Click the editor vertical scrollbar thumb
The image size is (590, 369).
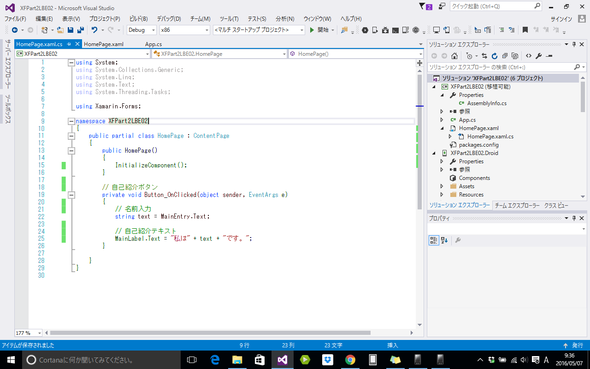420,141
